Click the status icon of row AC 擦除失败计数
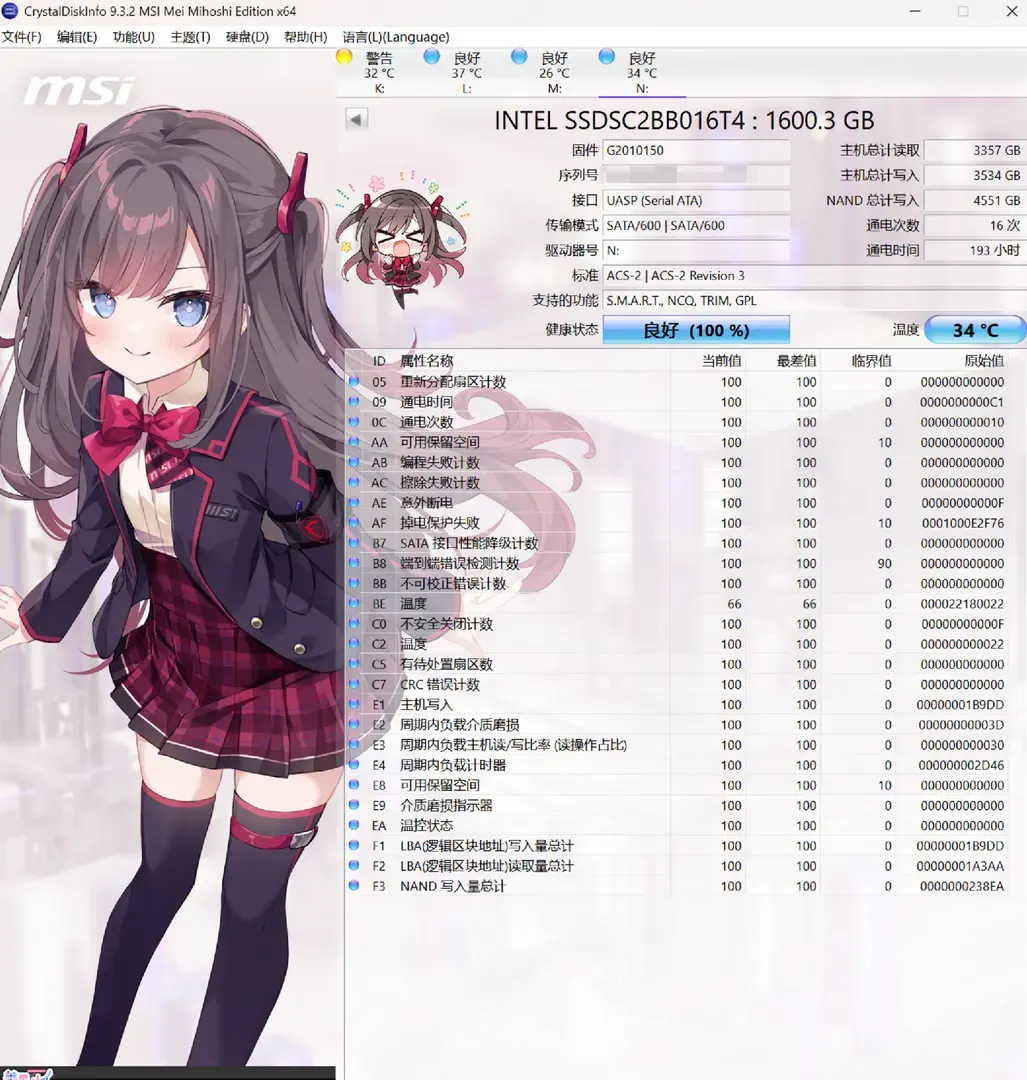 click(x=354, y=481)
